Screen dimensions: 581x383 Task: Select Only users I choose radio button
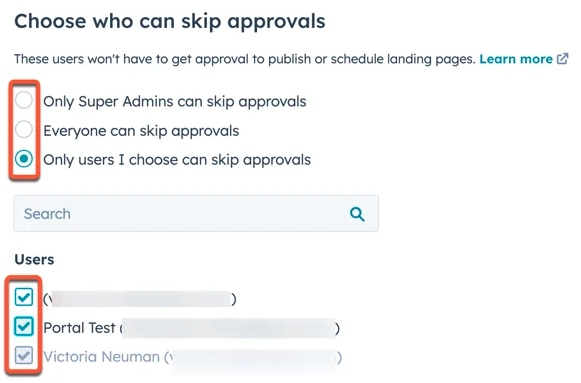pyautogui.click(x=24, y=159)
